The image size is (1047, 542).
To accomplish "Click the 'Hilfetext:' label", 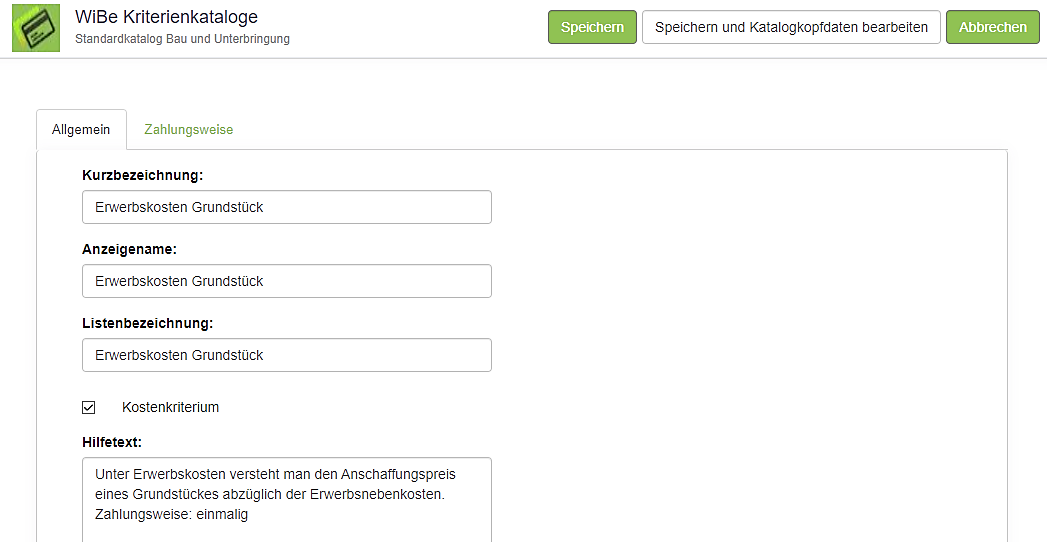I will coord(114,441).
